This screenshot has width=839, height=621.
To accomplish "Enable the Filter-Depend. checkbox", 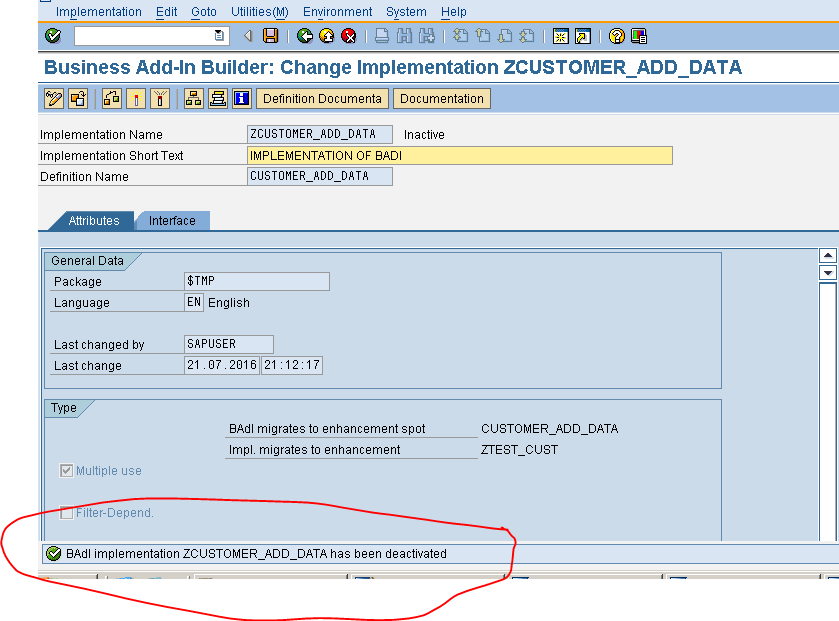I will point(66,512).
